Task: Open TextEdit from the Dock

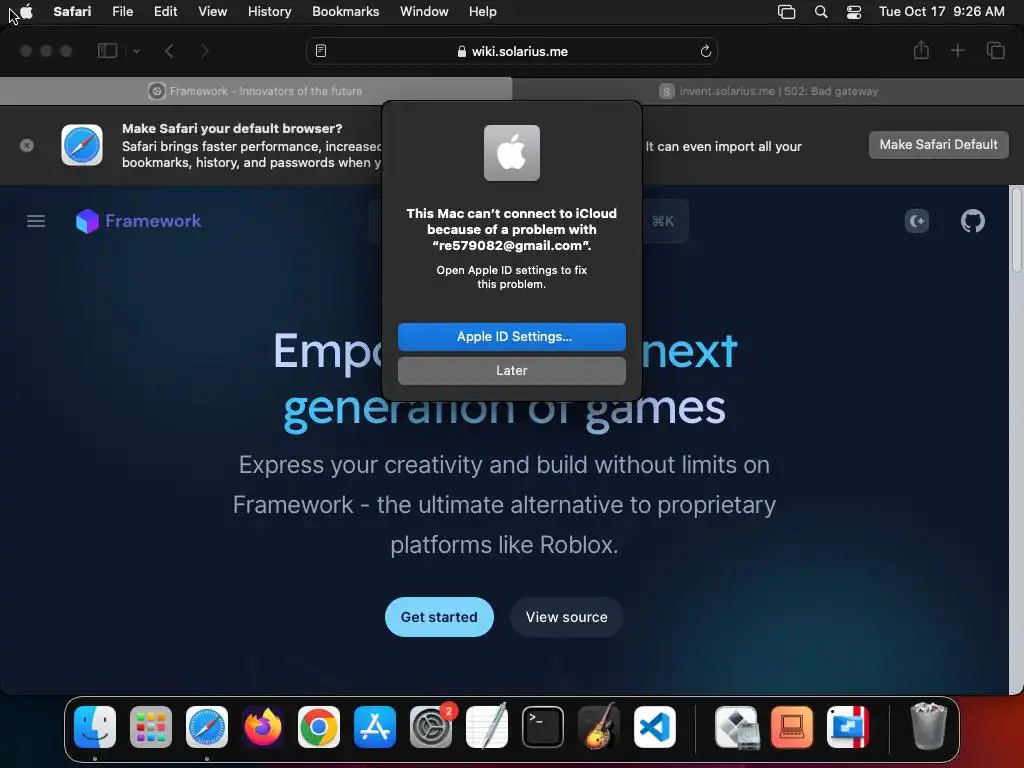Action: pos(487,726)
